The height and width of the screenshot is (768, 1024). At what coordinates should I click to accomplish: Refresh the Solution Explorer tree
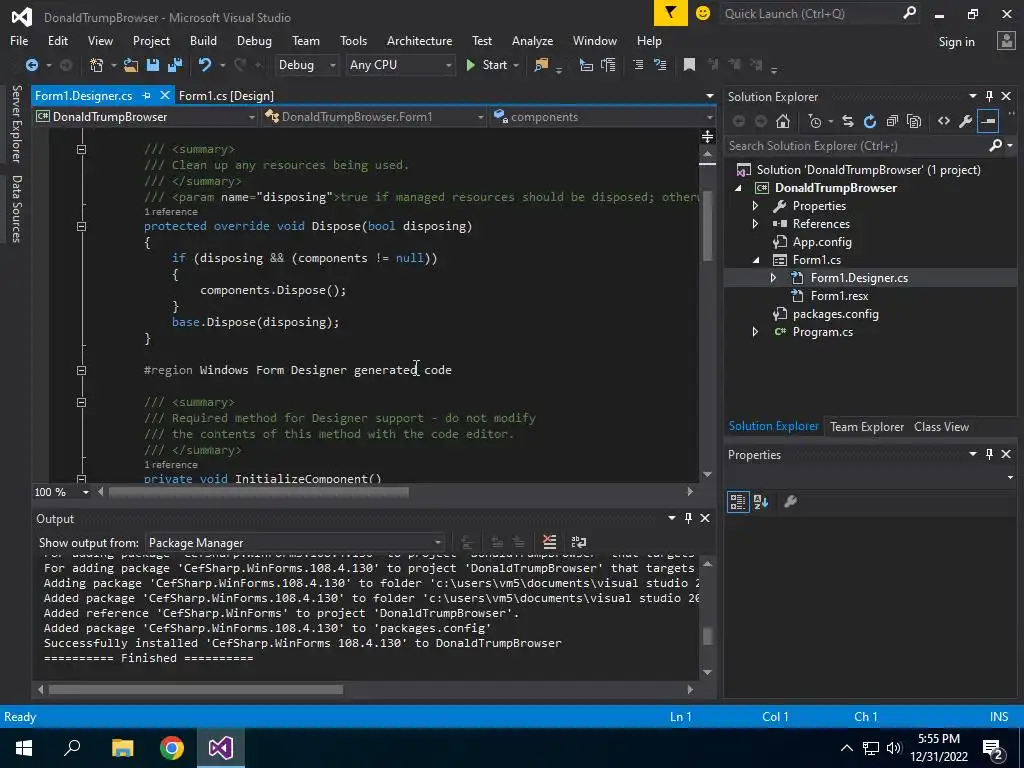(x=870, y=121)
